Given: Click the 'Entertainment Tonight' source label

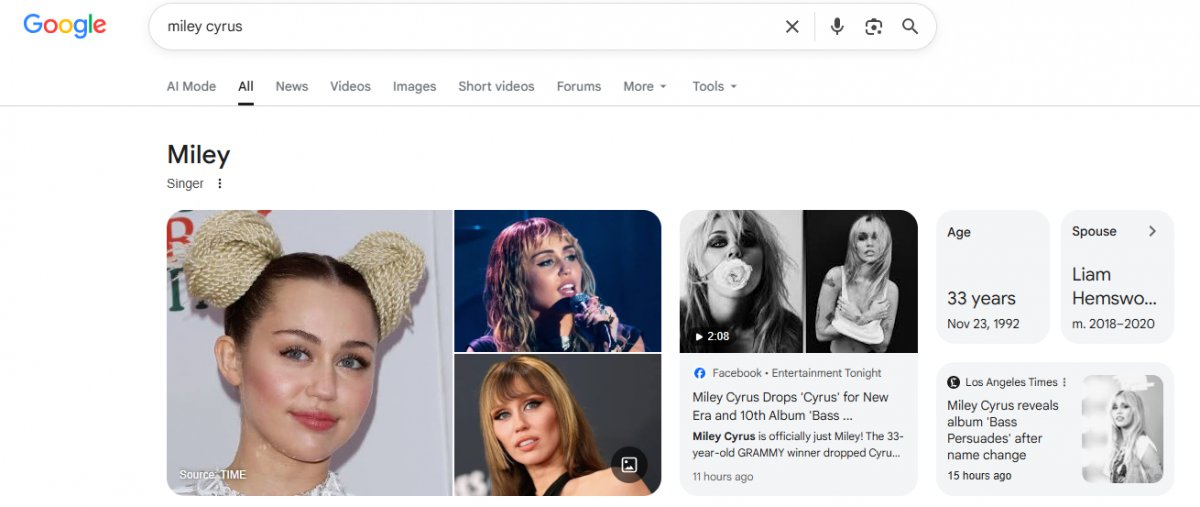Looking at the screenshot, I should pyautogui.click(x=827, y=373).
